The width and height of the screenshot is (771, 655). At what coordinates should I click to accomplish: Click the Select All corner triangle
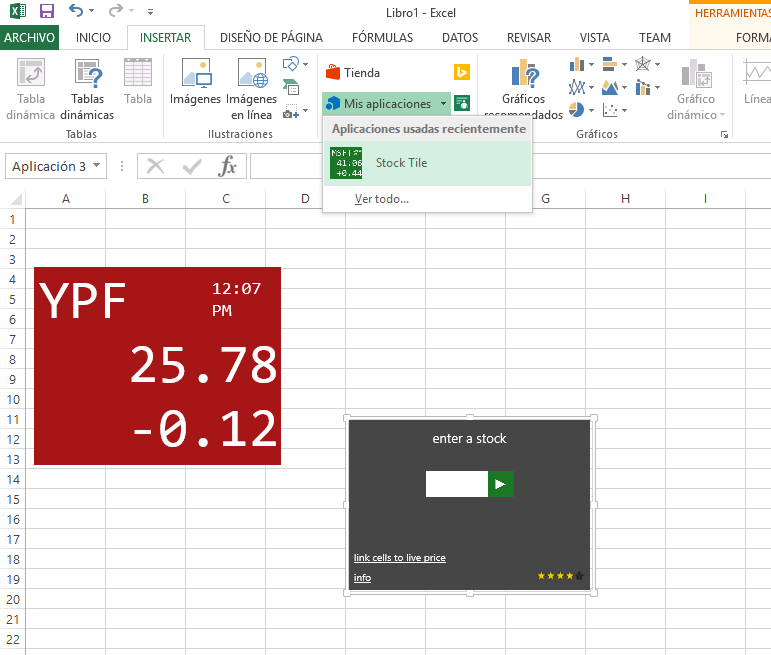coord(16,199)
